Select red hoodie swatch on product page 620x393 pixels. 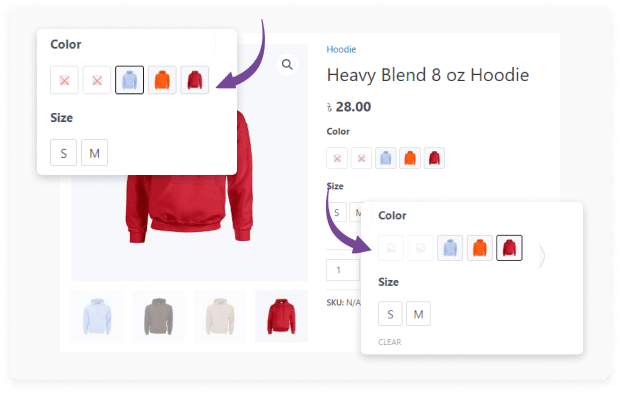click(434, 158)
